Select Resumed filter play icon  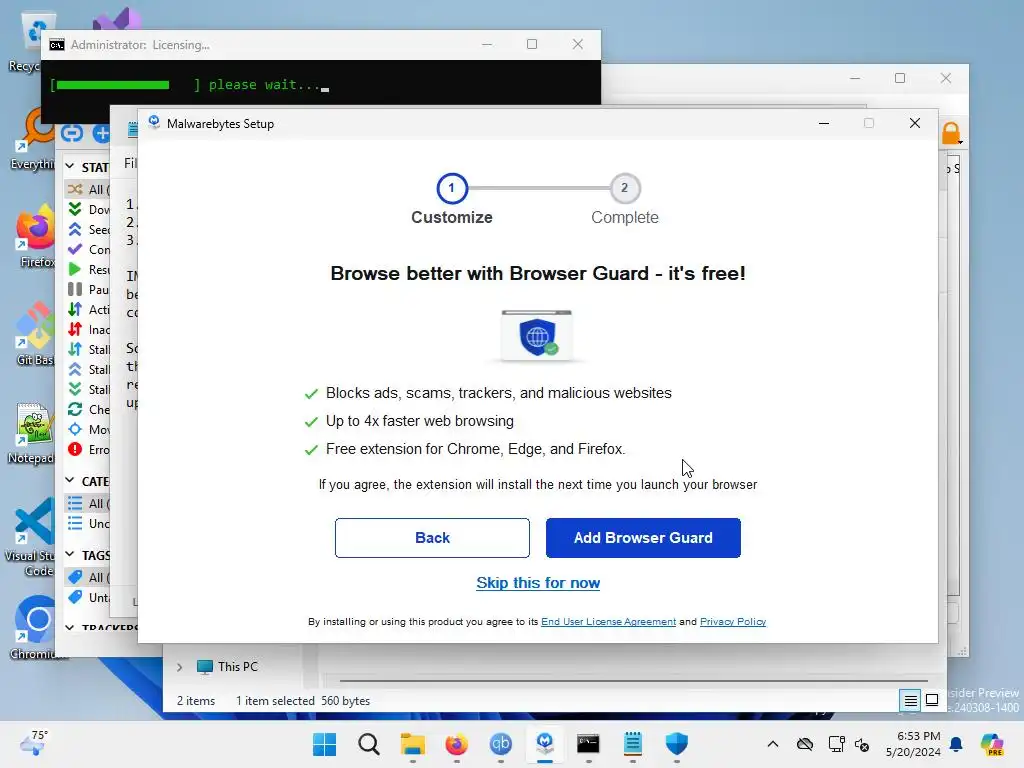(75, 269)
